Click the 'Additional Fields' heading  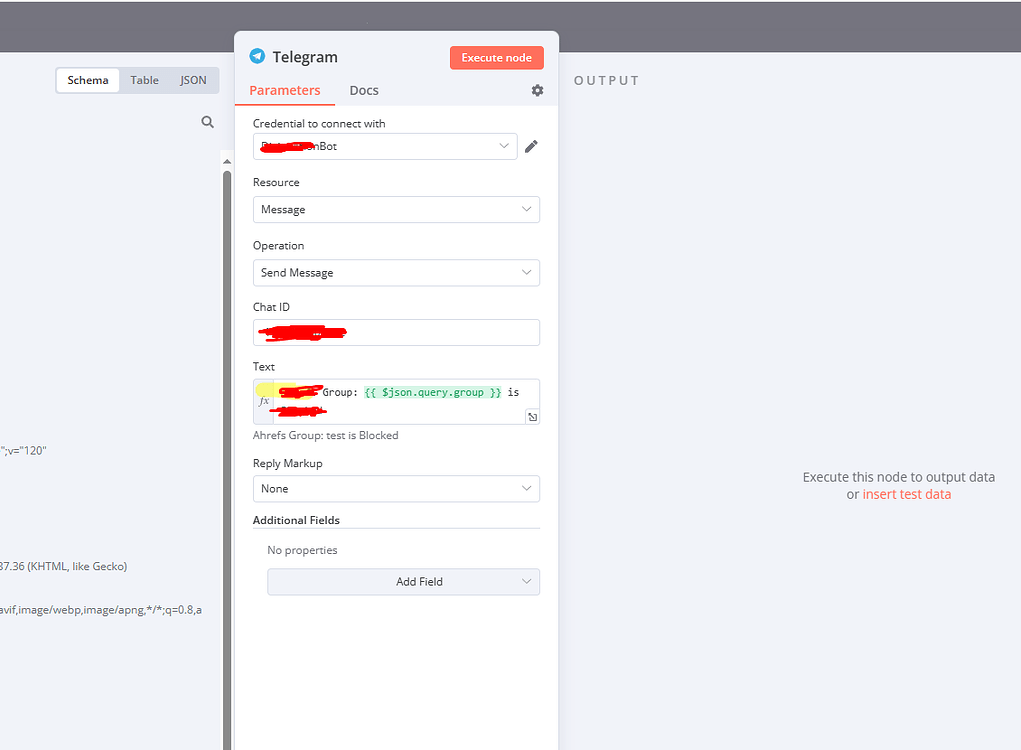tap(296, 520)
